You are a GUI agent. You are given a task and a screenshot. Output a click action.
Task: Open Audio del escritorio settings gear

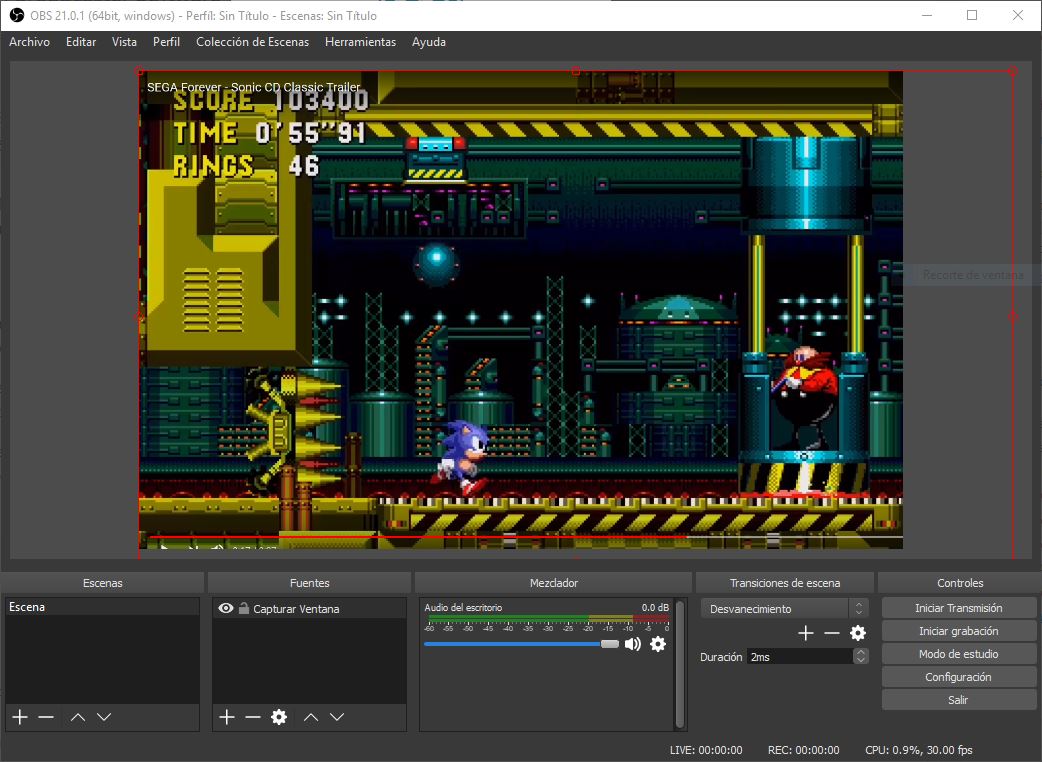[658, 644]
